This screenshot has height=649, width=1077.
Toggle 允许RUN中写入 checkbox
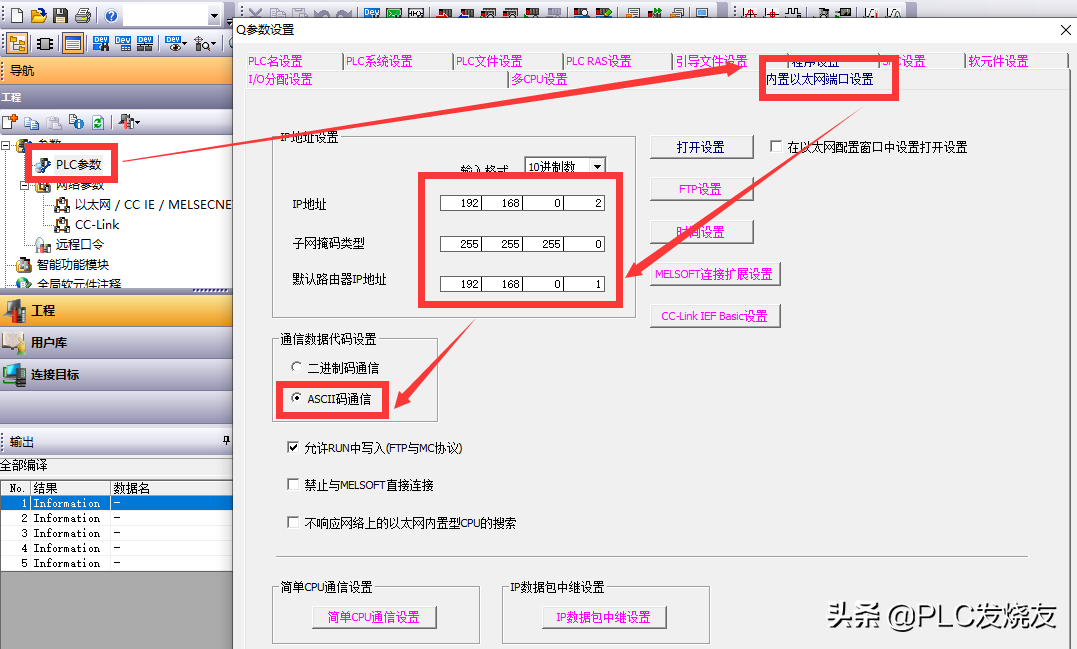[x=293, y=448]
